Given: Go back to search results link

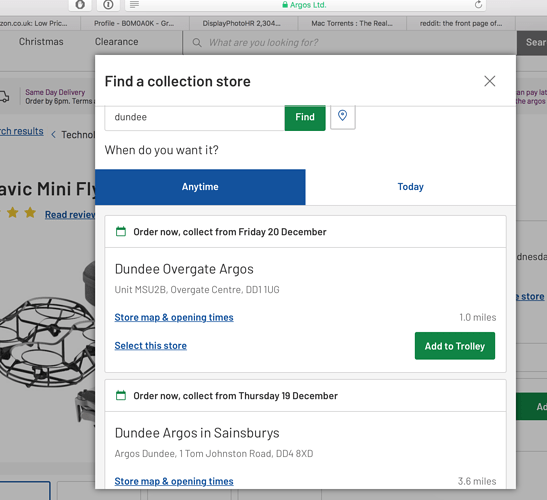Looking at the screenshot, I should [22, 131].
